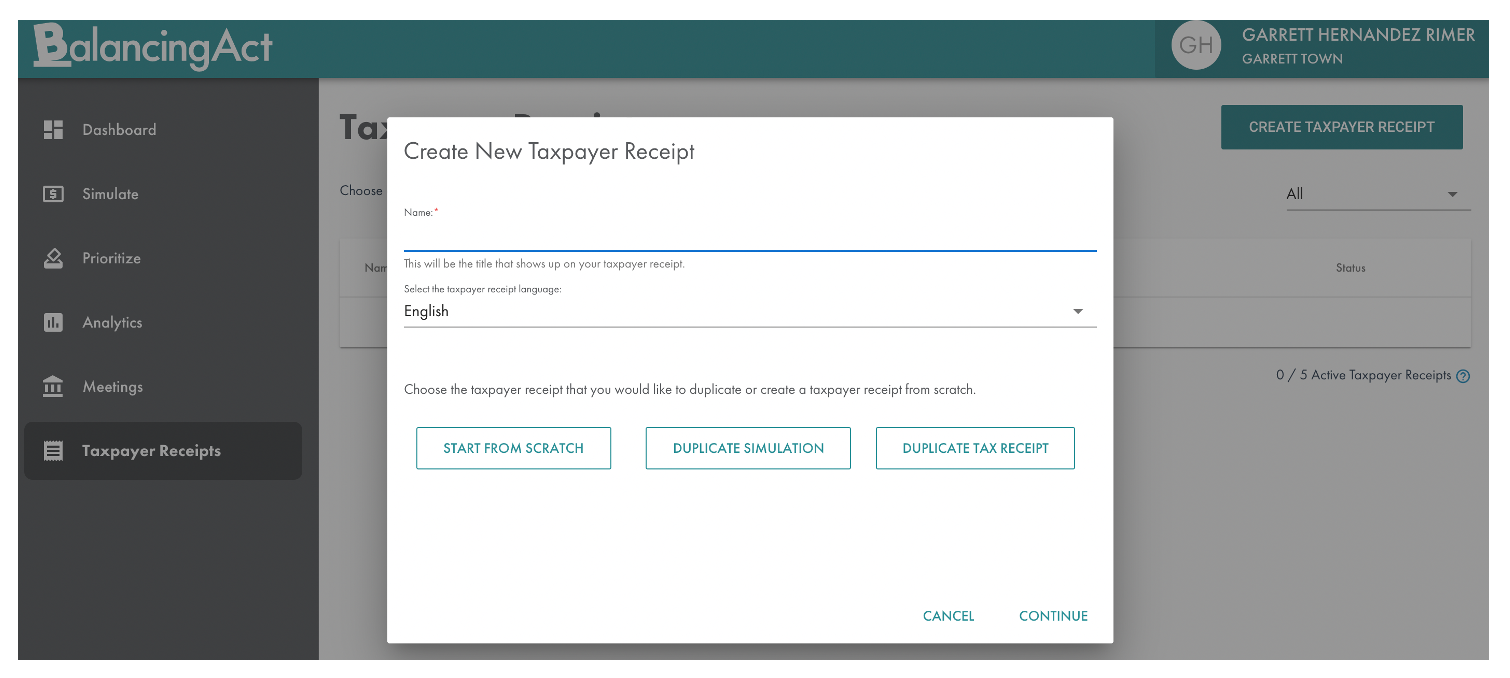1510x678 pixels.
Task: Click the Garrett Hernandez Rimer username
Action: click(1358, 35)
